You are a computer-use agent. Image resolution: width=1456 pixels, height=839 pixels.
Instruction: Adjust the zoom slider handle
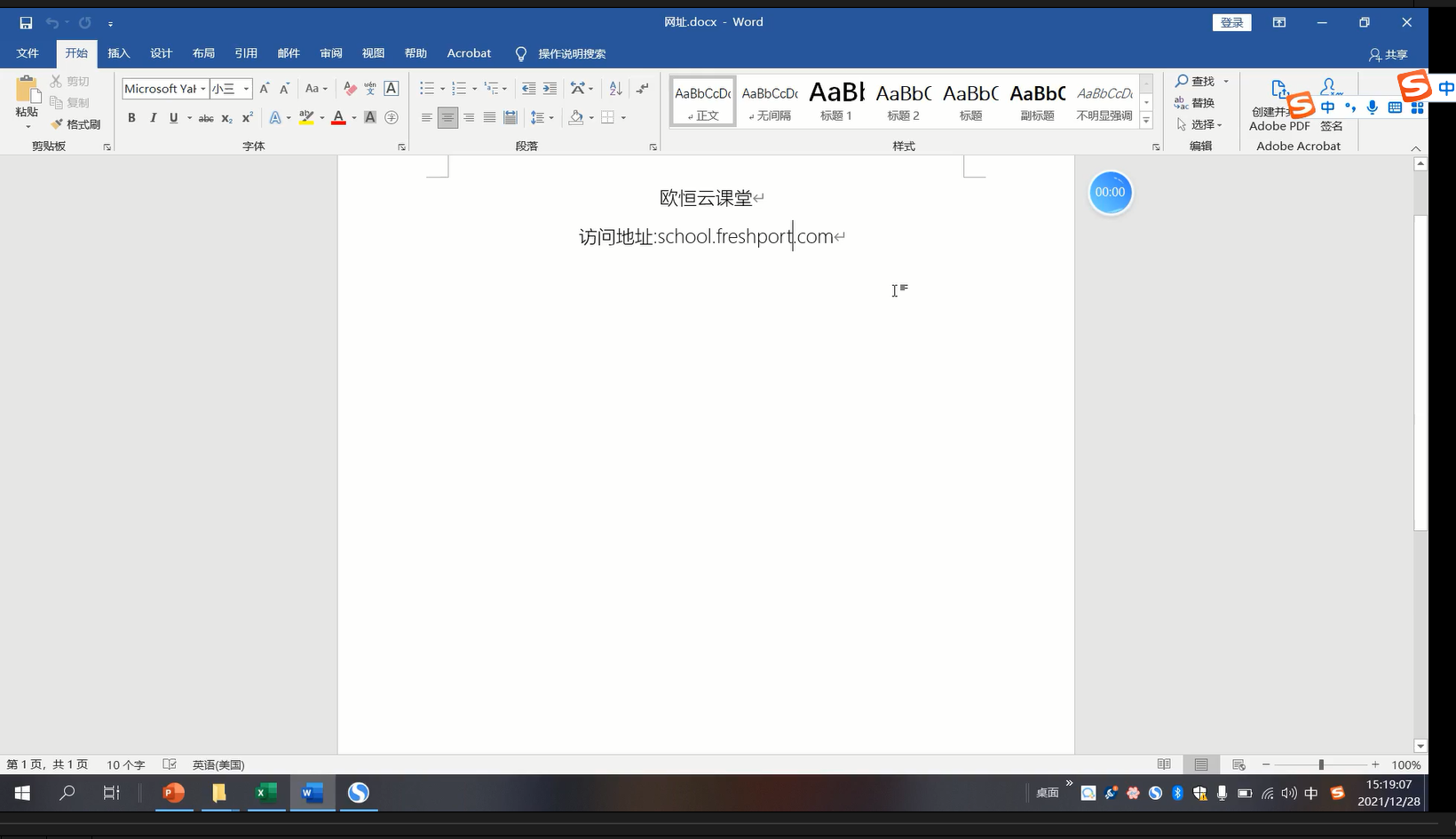pos(1321,764)
